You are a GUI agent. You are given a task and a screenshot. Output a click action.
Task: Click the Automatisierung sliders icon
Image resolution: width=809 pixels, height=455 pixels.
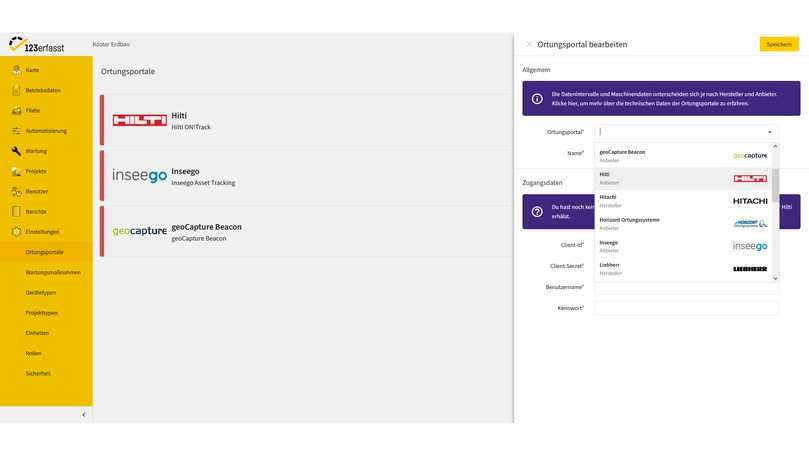(16, 131)
